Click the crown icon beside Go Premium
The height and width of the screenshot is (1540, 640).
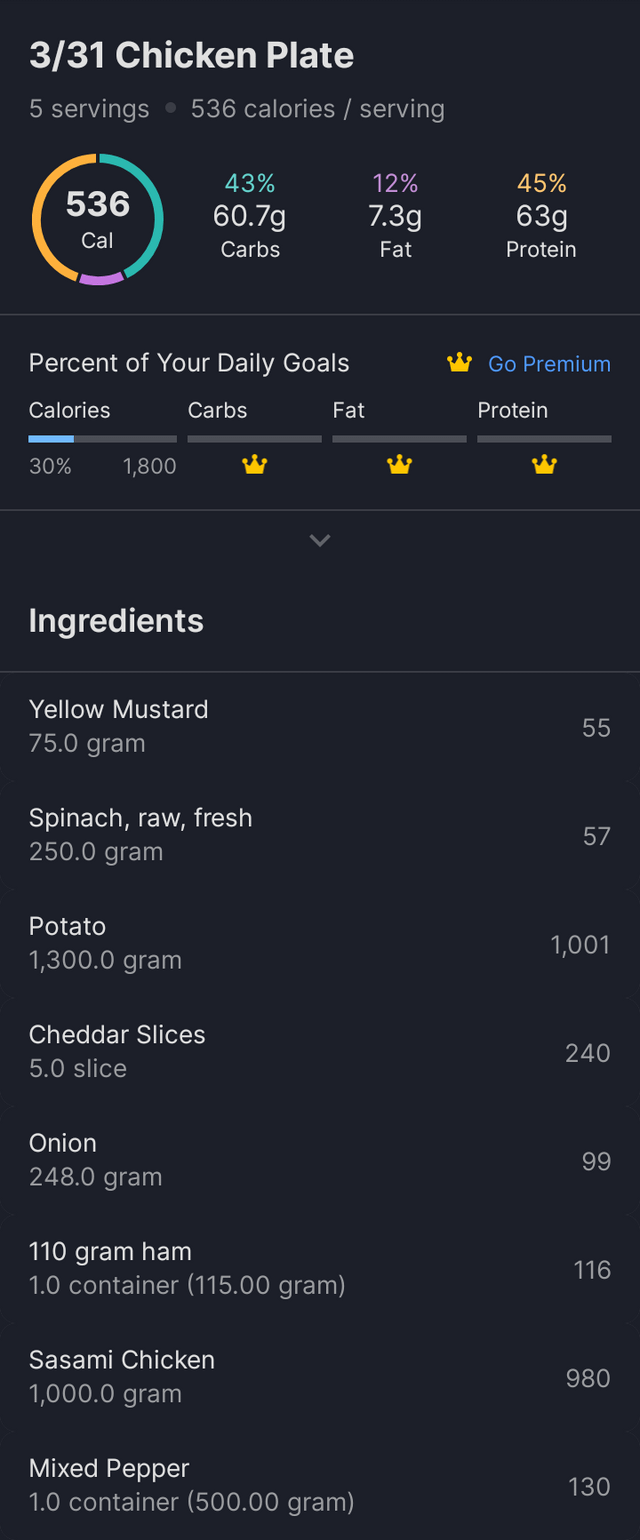[459, 363]
